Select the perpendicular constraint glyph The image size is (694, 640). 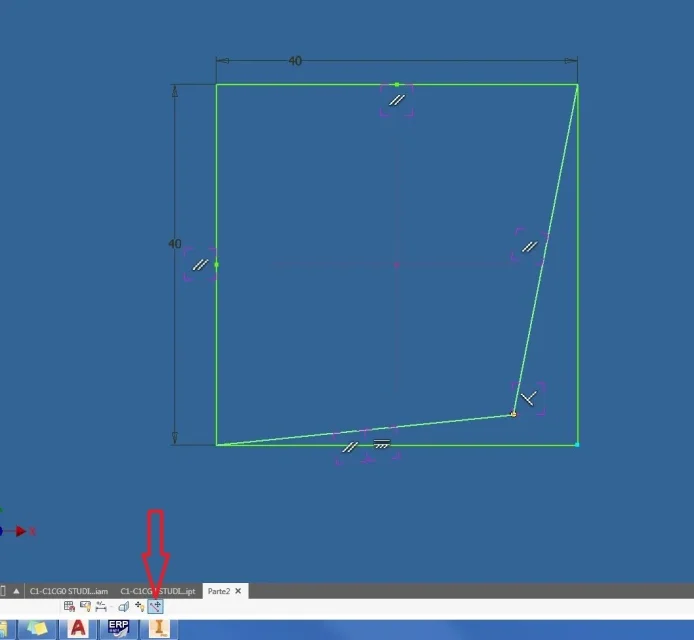[528, 398]
